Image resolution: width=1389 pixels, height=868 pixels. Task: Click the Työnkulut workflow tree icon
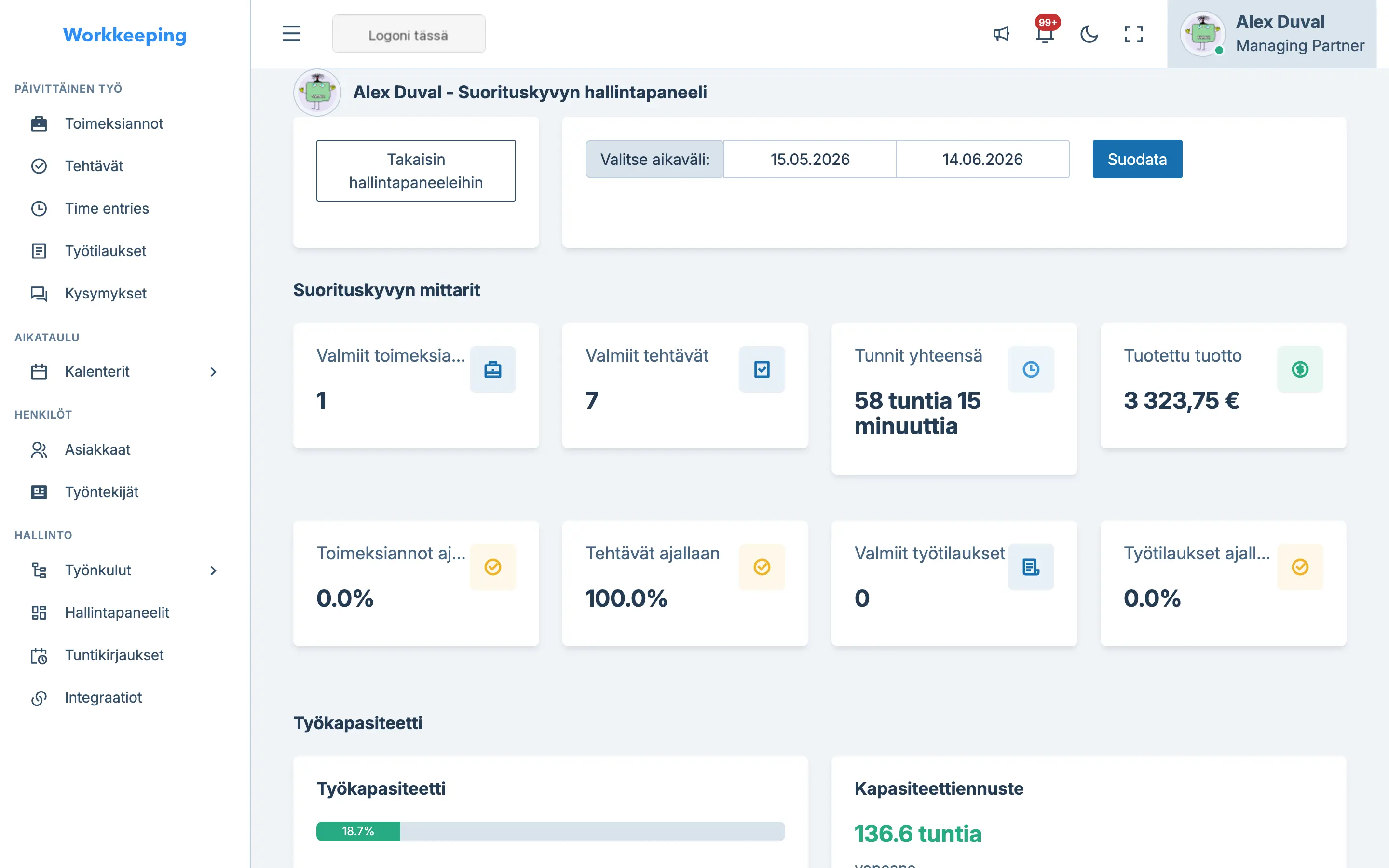(x=39, y=570)
